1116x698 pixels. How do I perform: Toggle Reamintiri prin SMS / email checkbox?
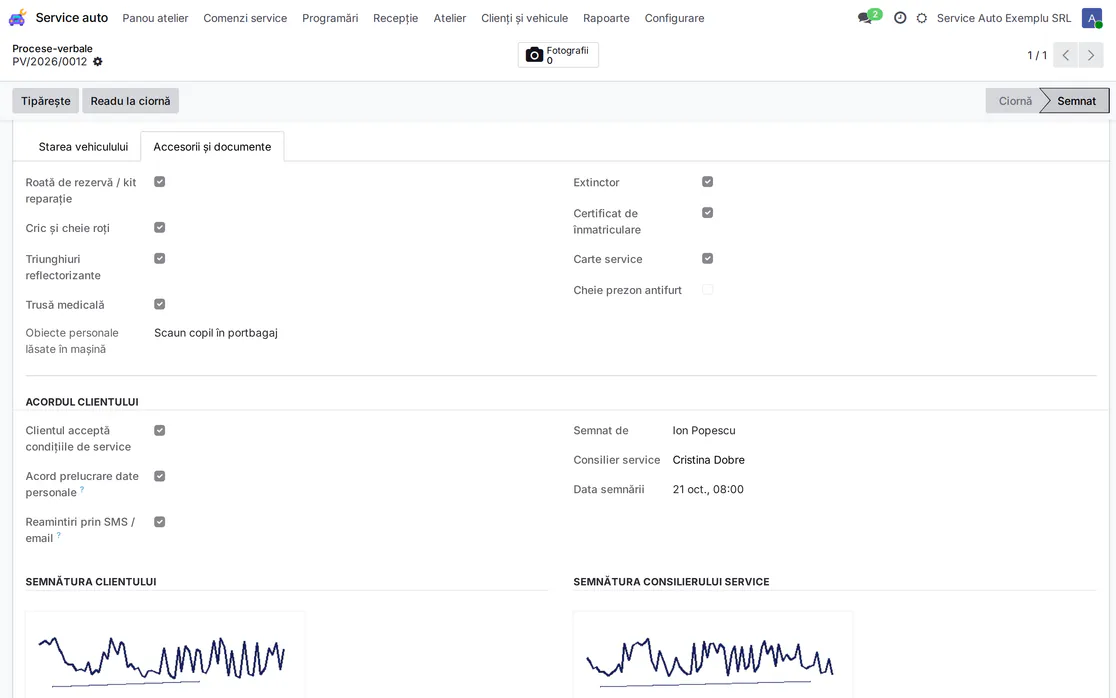(159, 522)
